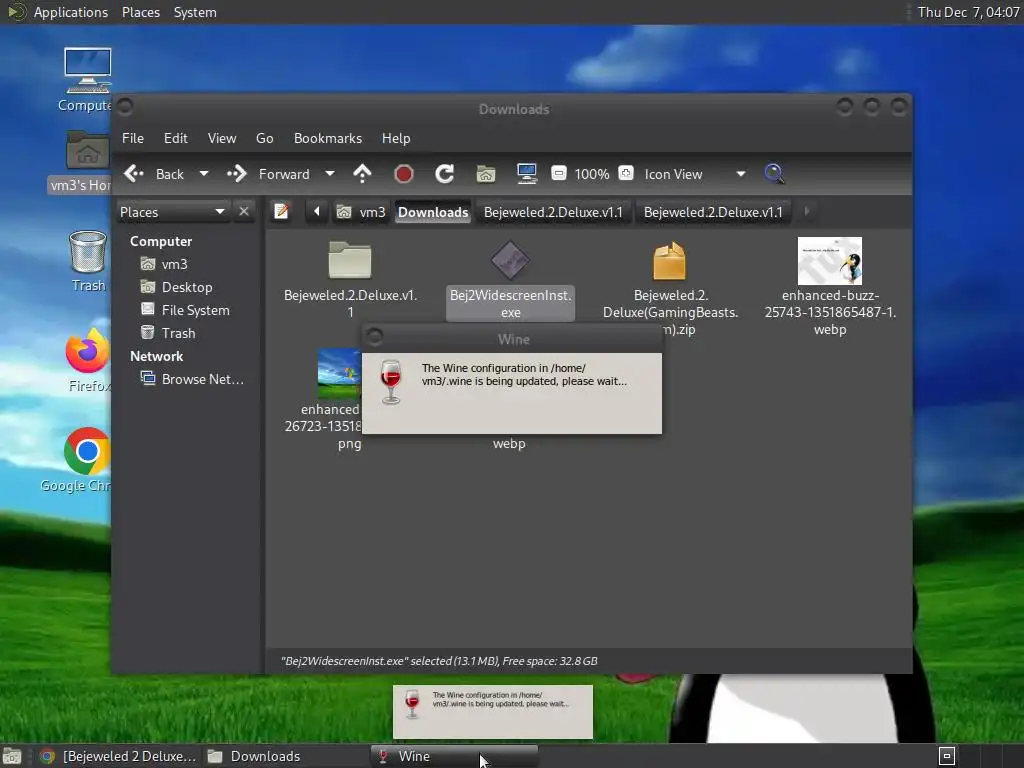Open the home folder from the toolbar
Image resolution: width=1024 pixels, height=768 pixels.
click(485, 174)
